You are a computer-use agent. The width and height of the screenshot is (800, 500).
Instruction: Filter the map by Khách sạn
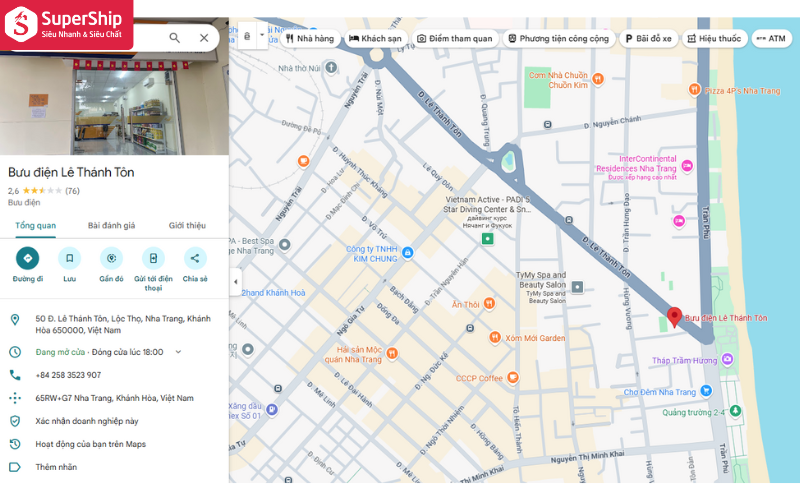(x=375, y=38)
